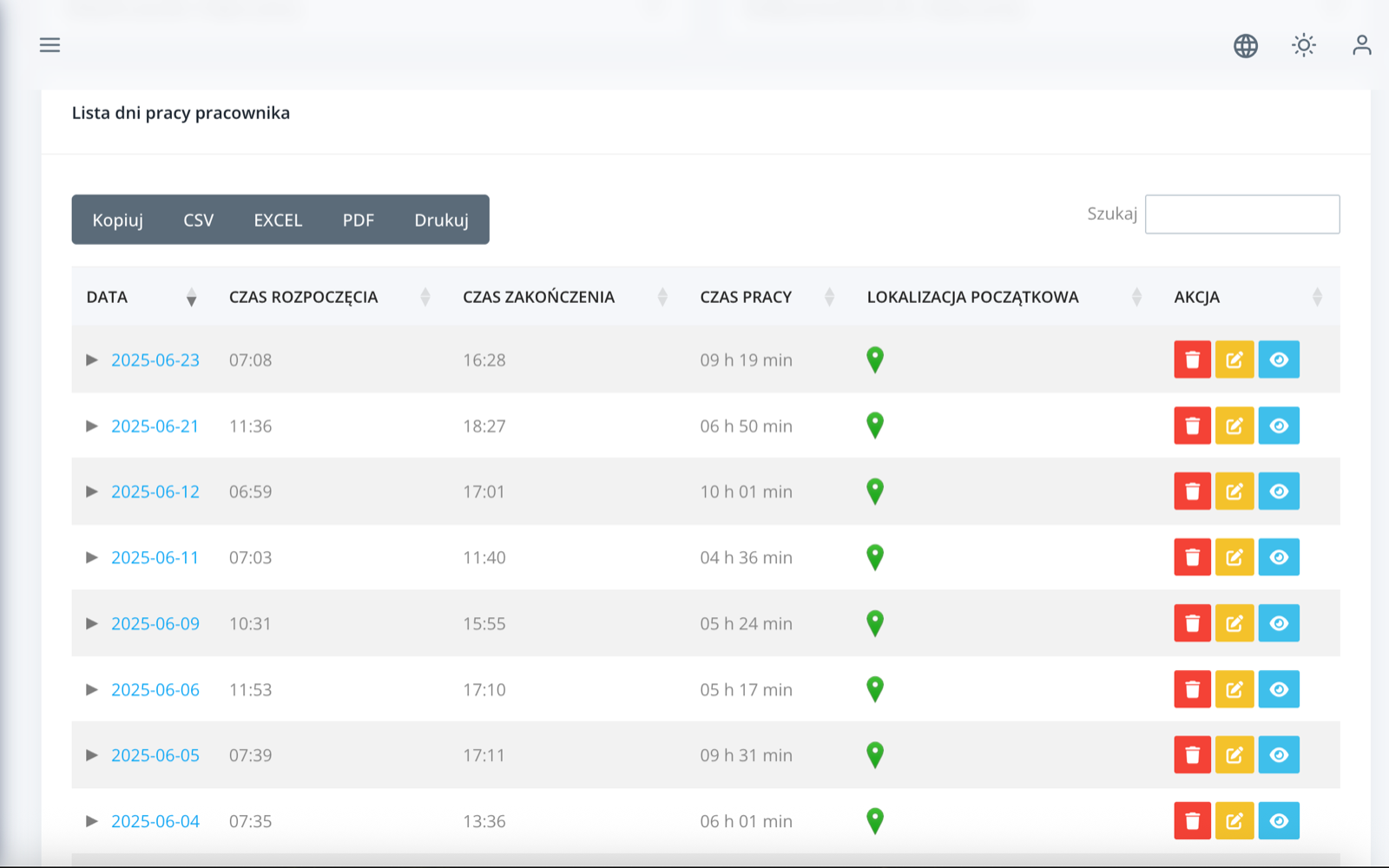This screenshot has height=868, width=1389.
Task: Sort table by DATA column
Action: pyautogui.click(x=143, y=297)
